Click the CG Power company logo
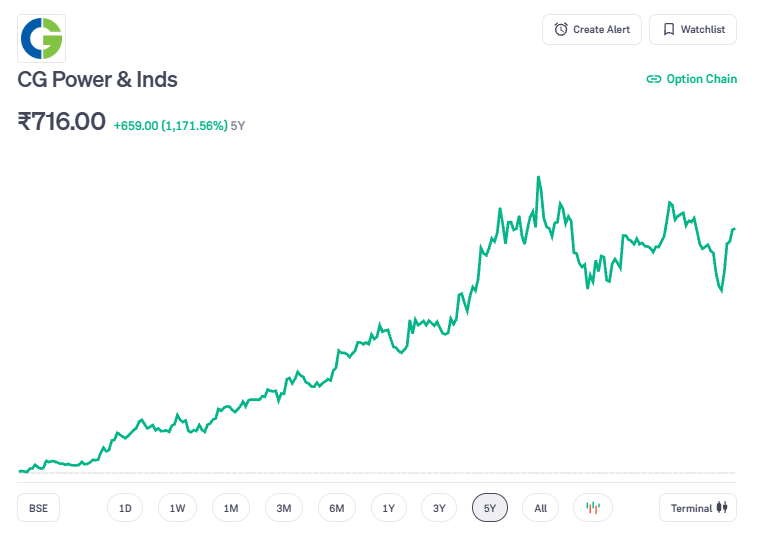The height and width of the screenshot is (539, 758). (42, 38)
